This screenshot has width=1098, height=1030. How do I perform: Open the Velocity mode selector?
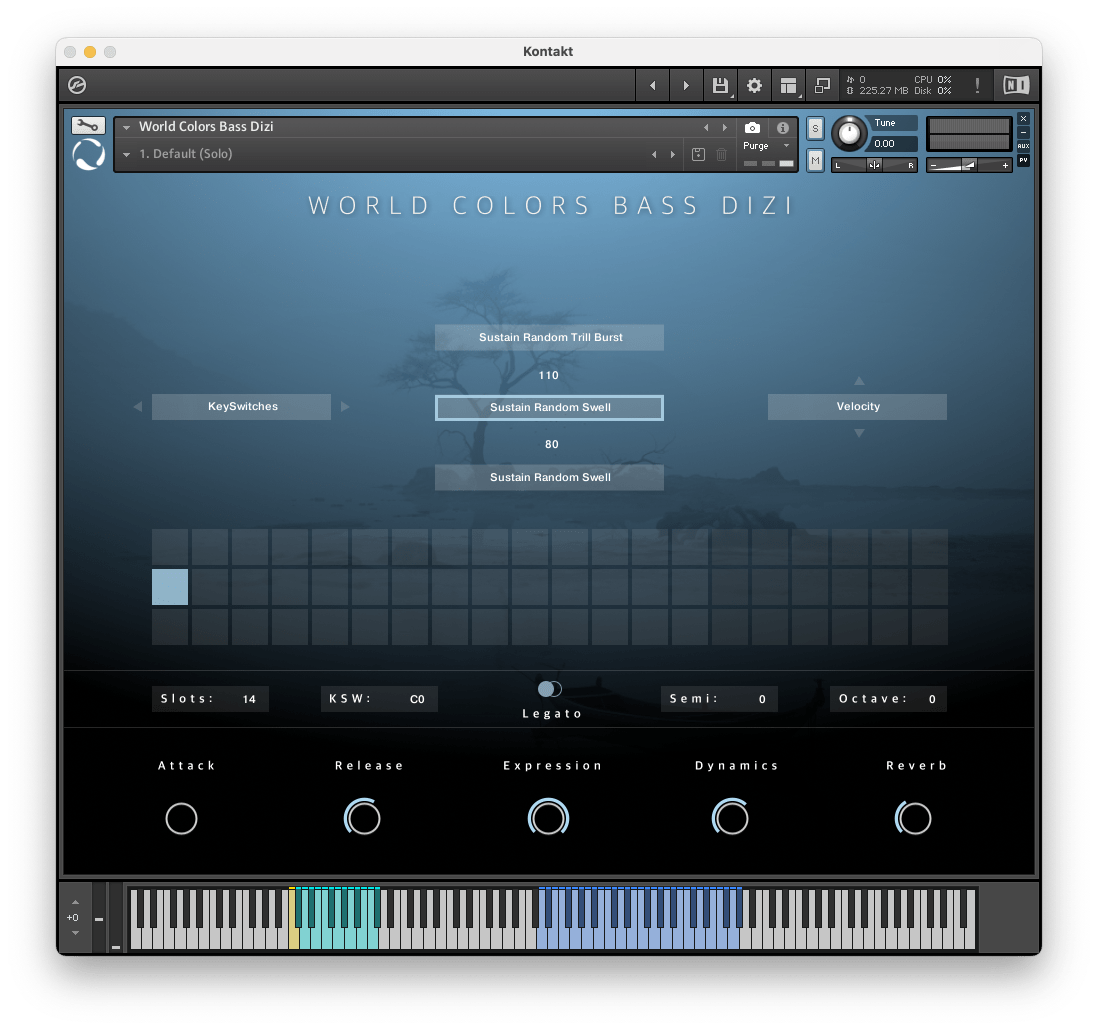pos(857,406)
